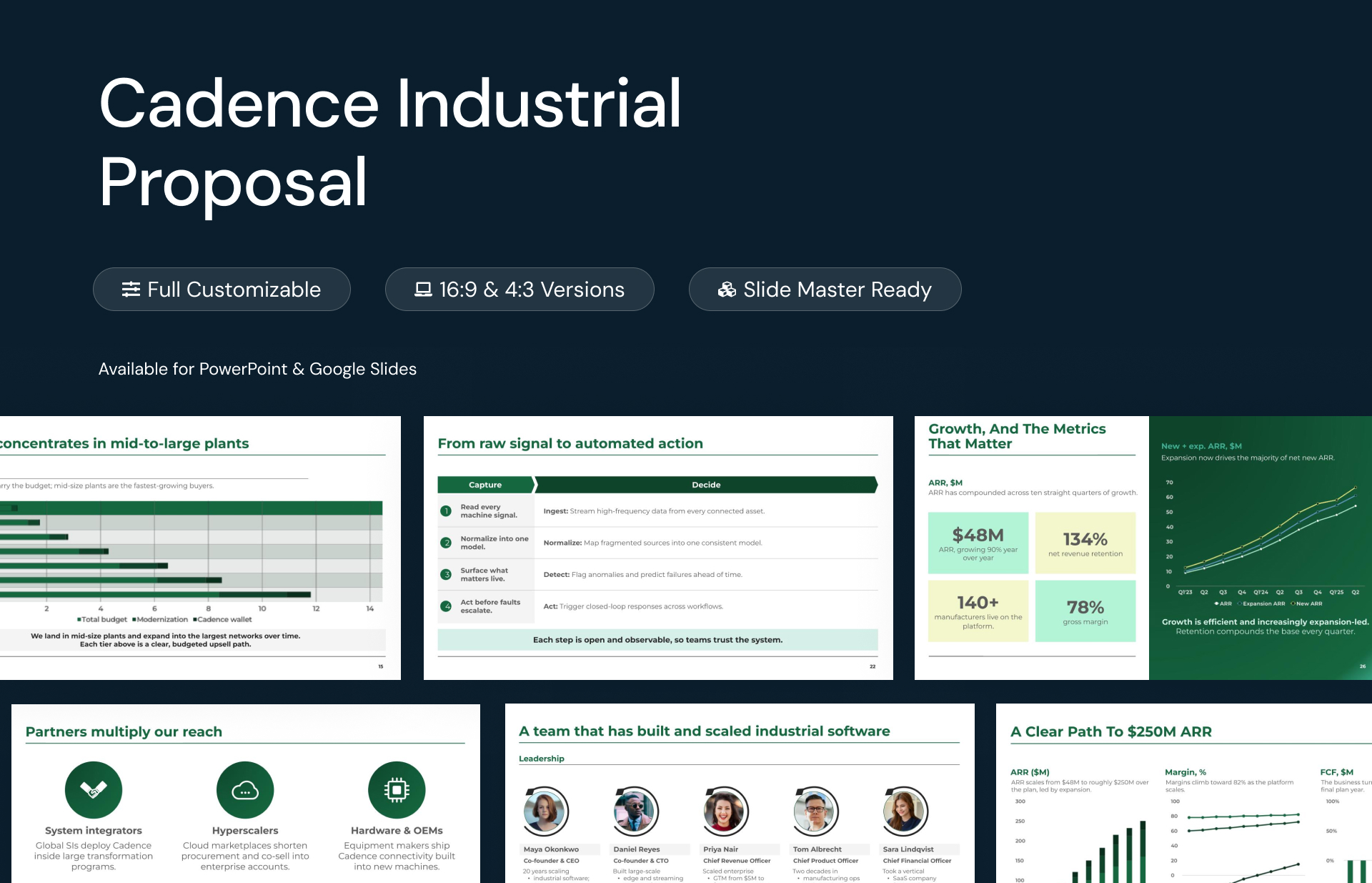Click the 'A Clear Path To $250M ARR' heading
This screenshot has height=883, width=1372.
[x=1111, y=731]
